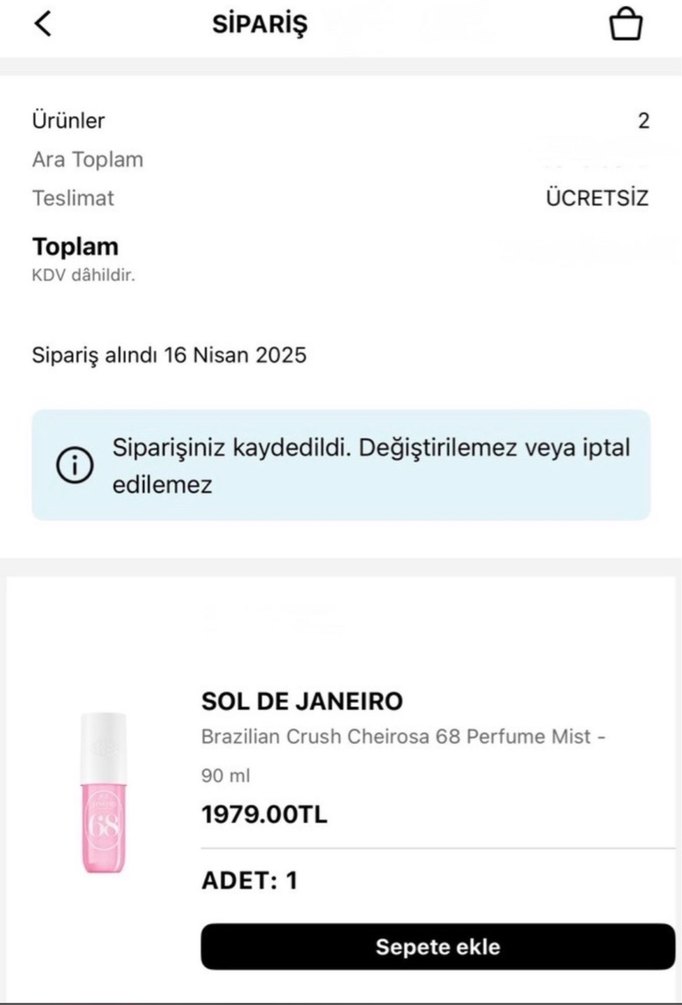Click the Ürünler label
682x1005 pixels.
pyautogui.click(x=69, y=121)
